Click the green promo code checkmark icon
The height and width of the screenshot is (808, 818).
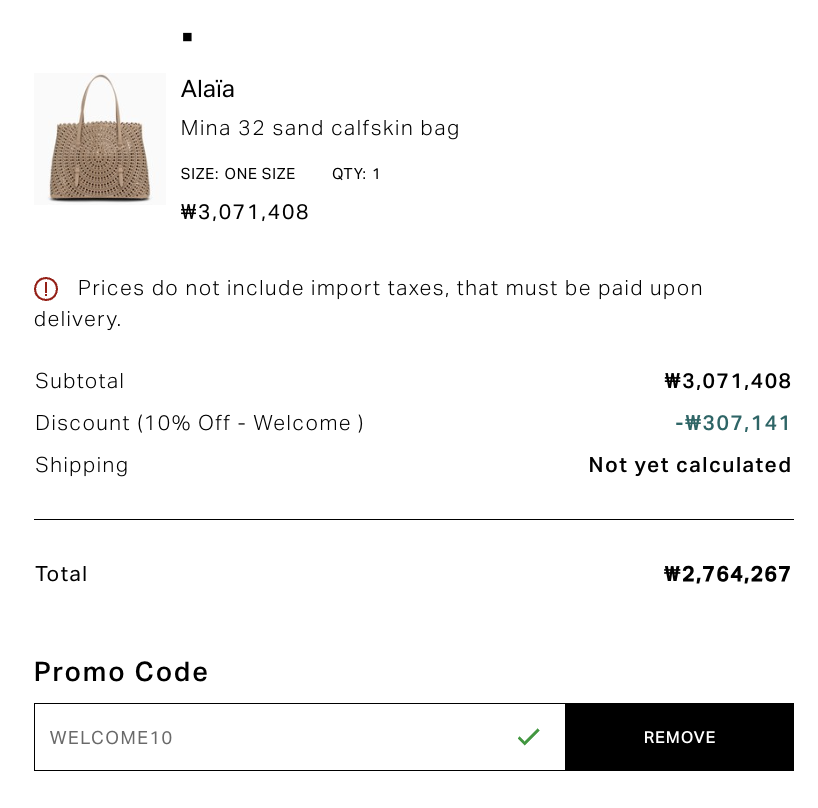pos(528,737)
